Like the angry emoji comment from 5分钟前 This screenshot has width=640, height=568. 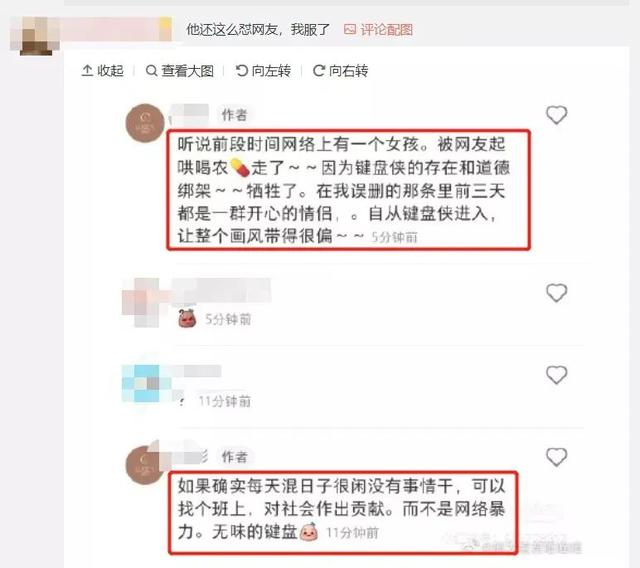pos(557,293)
